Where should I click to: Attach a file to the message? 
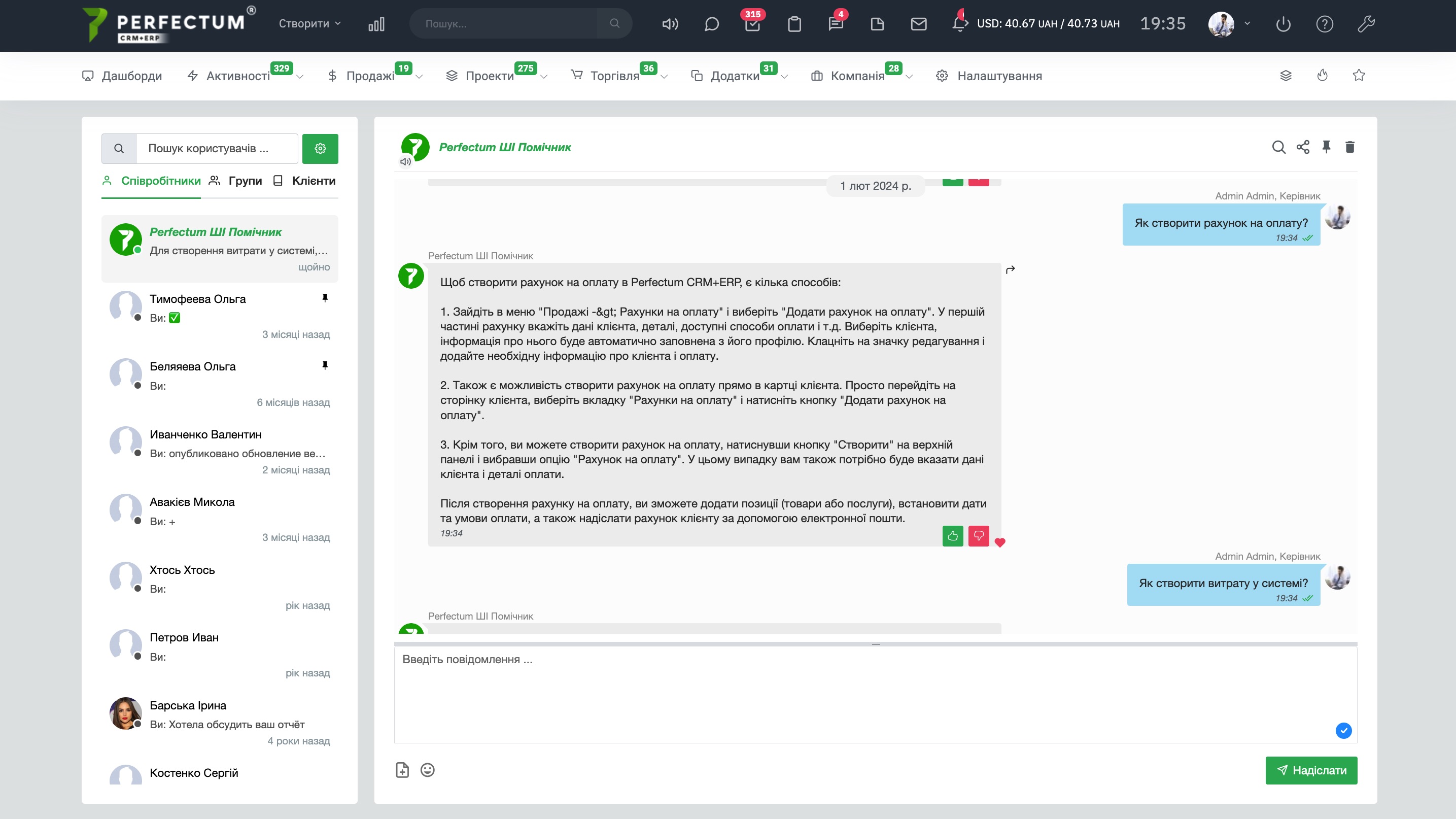[402, 770]
